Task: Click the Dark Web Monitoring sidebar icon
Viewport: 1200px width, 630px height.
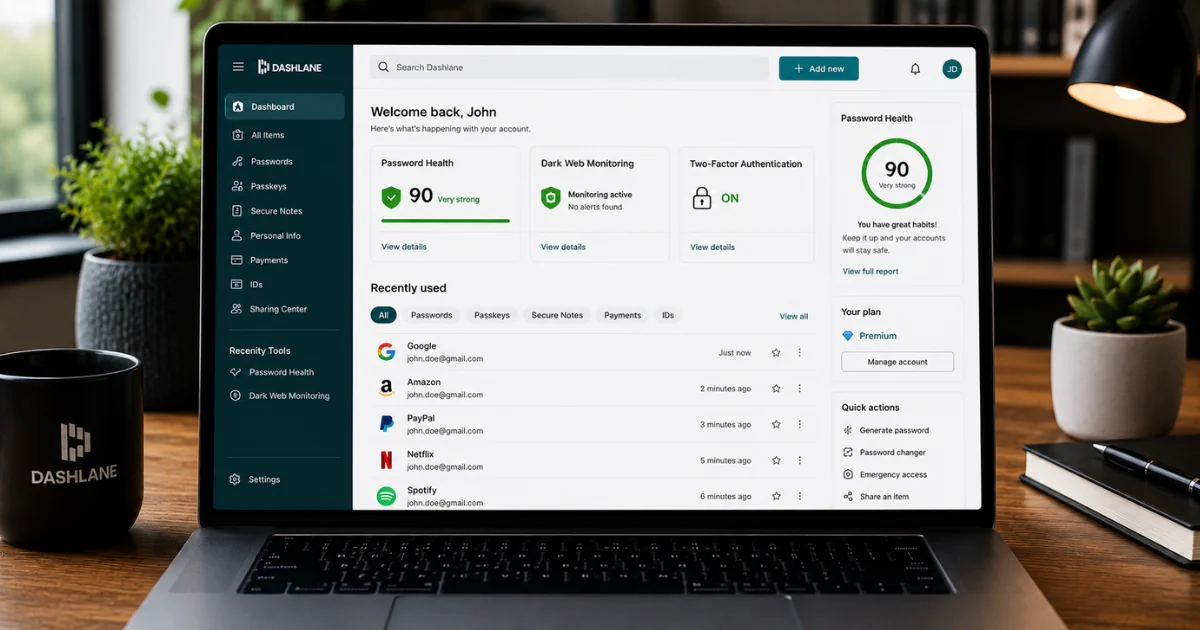Action: [x=236, y=396]
